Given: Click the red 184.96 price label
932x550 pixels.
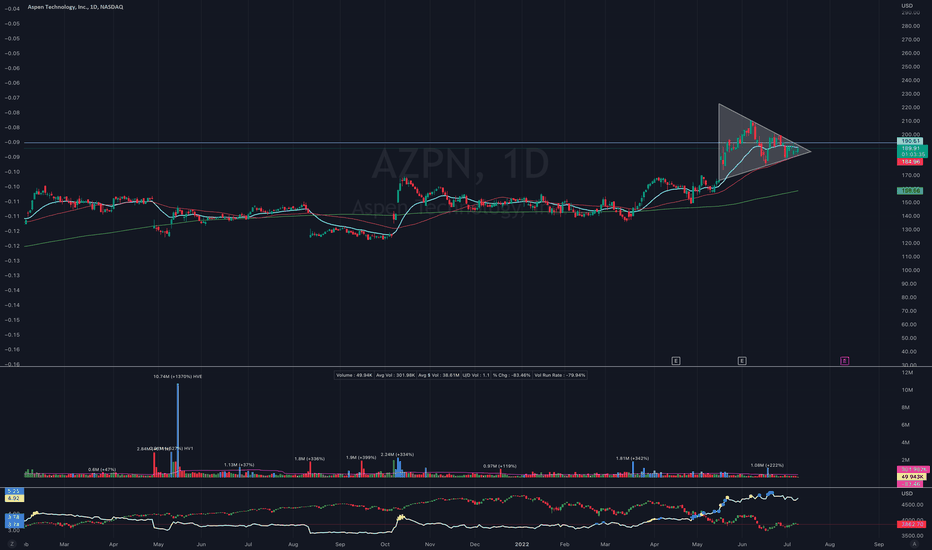Looking at the screenshot, I should [910, 162].
